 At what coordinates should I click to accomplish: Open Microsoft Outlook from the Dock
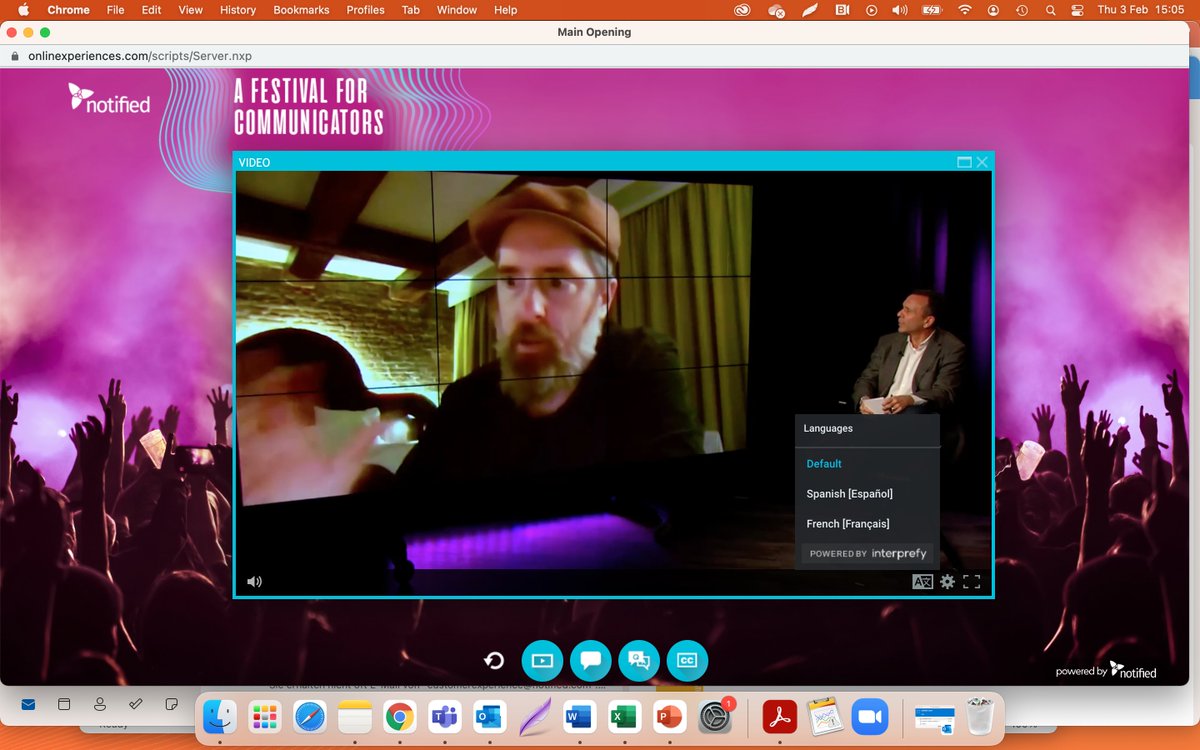489,717
